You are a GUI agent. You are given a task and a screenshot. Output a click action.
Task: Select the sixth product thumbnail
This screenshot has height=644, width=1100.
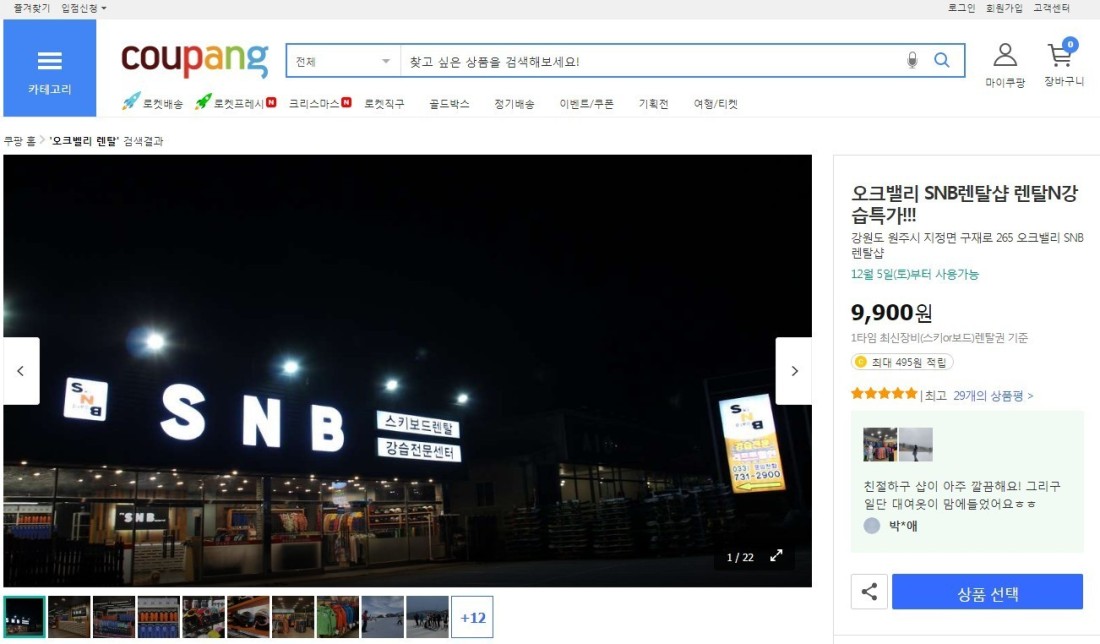(x=248, y=617)
